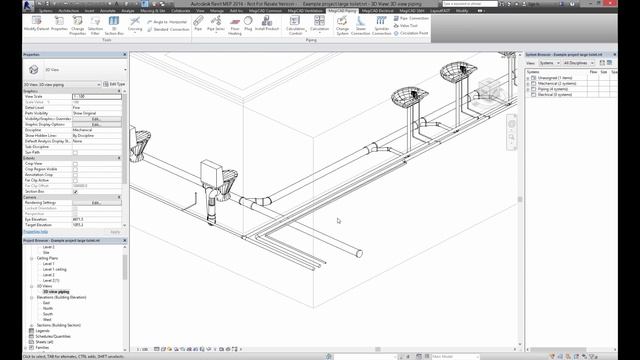Start the Sewer Connection tool
Image resolution: width=640 pixels, height=360 pixels.
pos(360,25)
